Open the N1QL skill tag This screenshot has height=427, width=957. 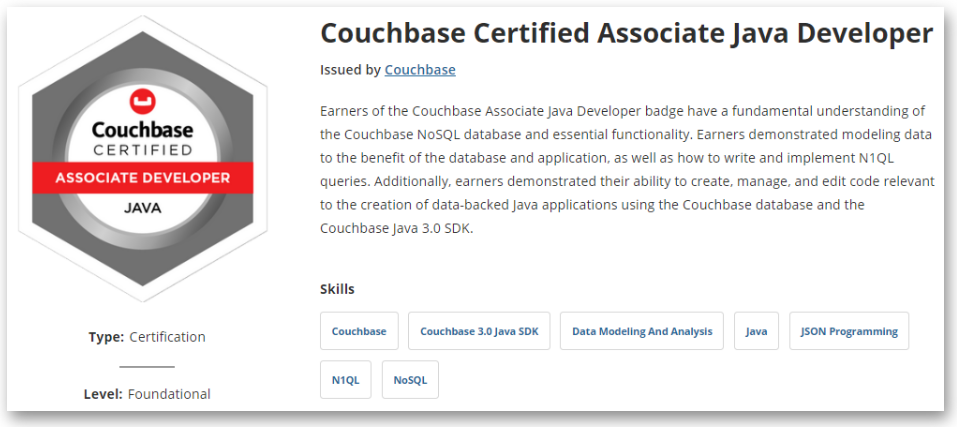click(345, 380)
